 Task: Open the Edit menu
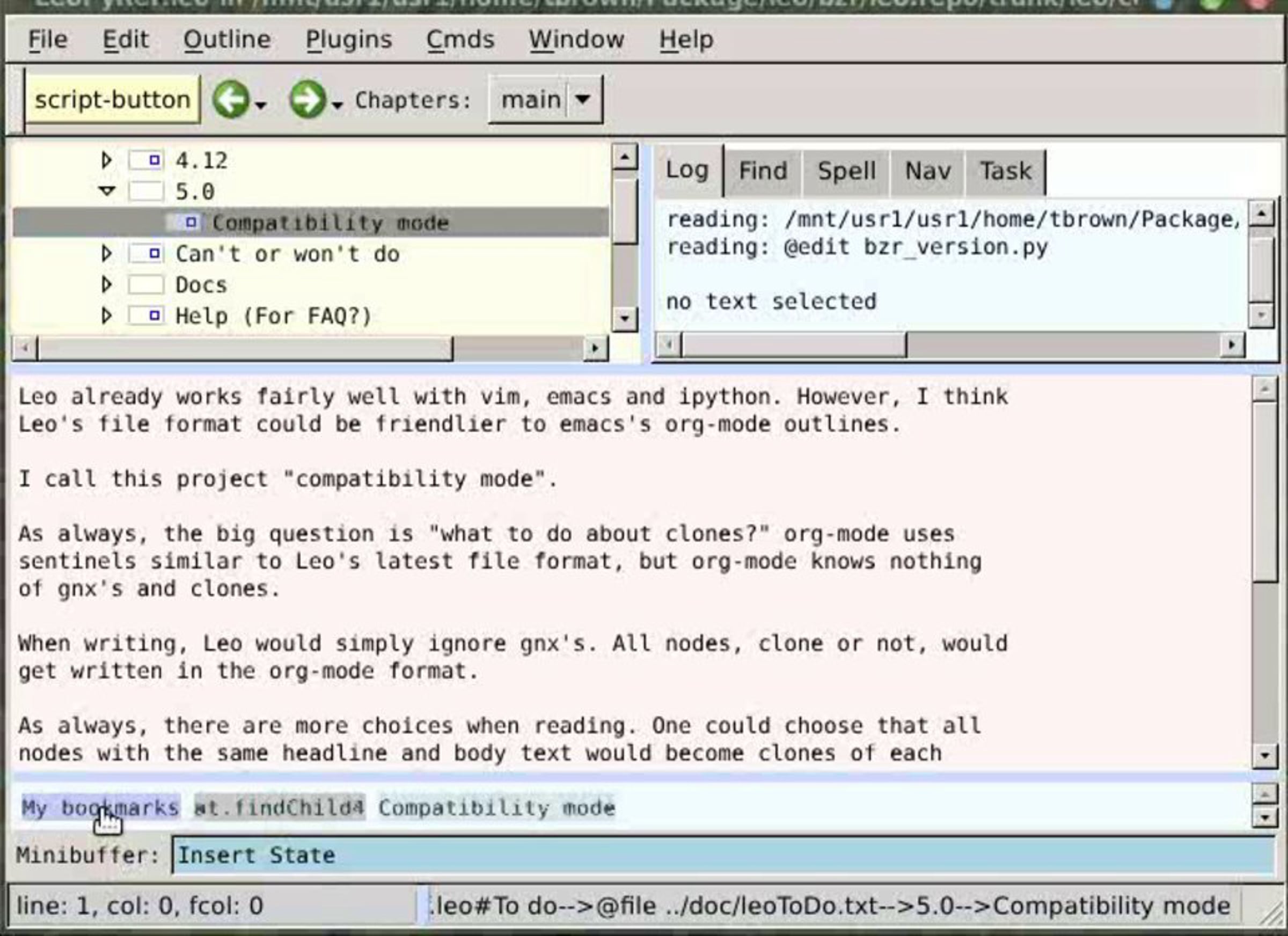126,40
